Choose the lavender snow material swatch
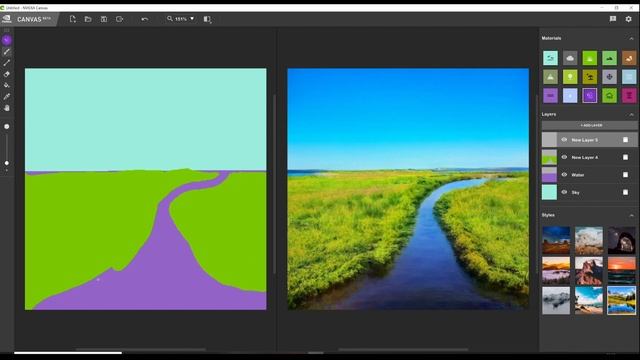Image resolution: width=640 pixels, height=360 pixels. (x=570, y=96)
